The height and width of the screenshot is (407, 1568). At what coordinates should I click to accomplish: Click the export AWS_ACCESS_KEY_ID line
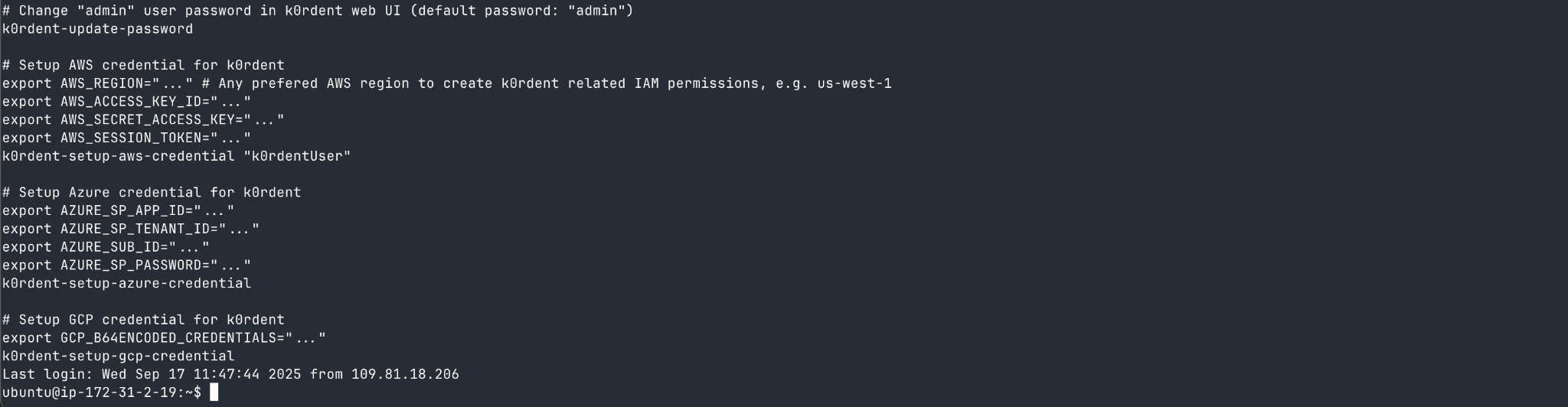click(126, 102)
